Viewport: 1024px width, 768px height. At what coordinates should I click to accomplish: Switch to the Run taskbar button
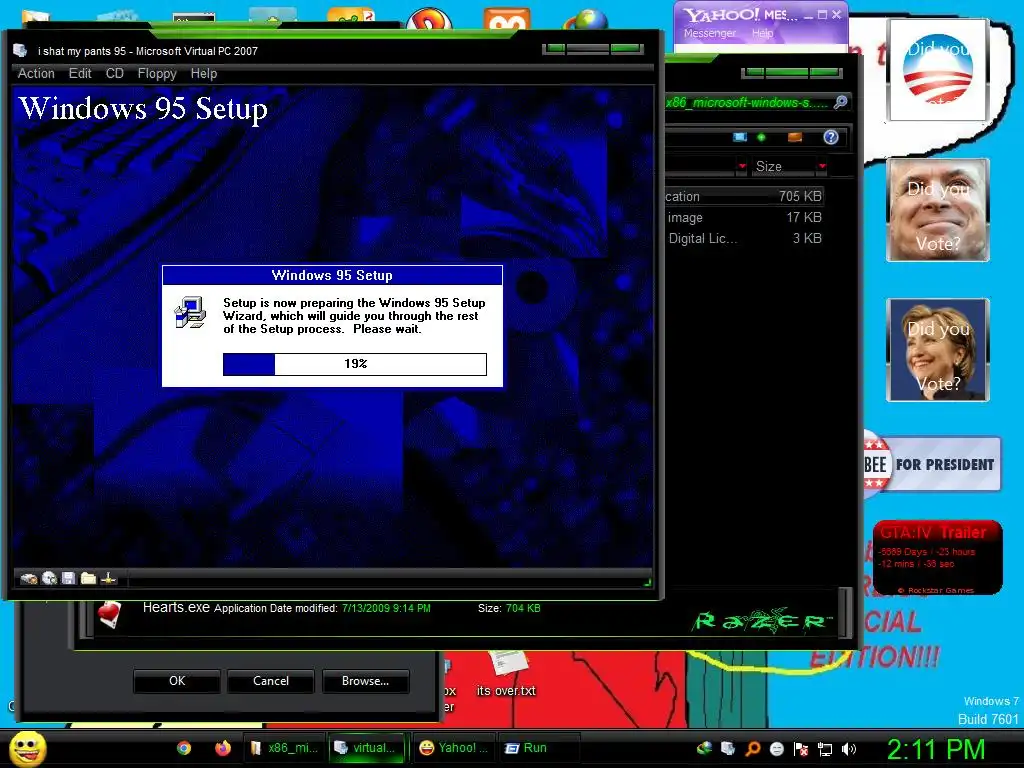pos(539,748)
